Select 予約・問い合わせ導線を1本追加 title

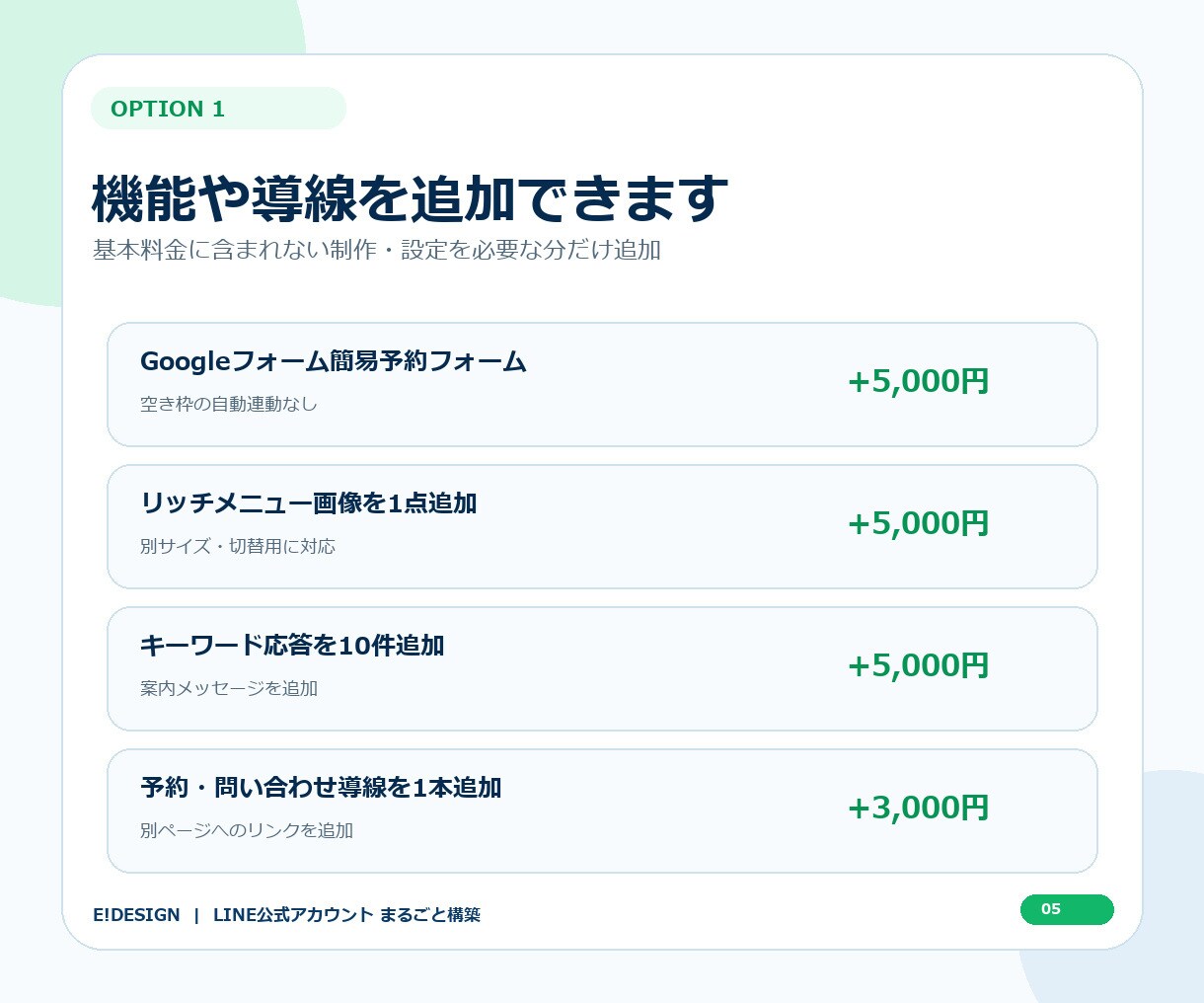point(321,788)
